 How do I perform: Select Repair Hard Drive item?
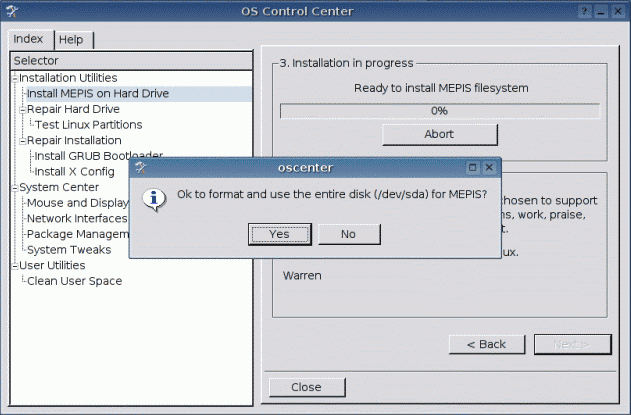pyautogui.click(x=73, y=109)
